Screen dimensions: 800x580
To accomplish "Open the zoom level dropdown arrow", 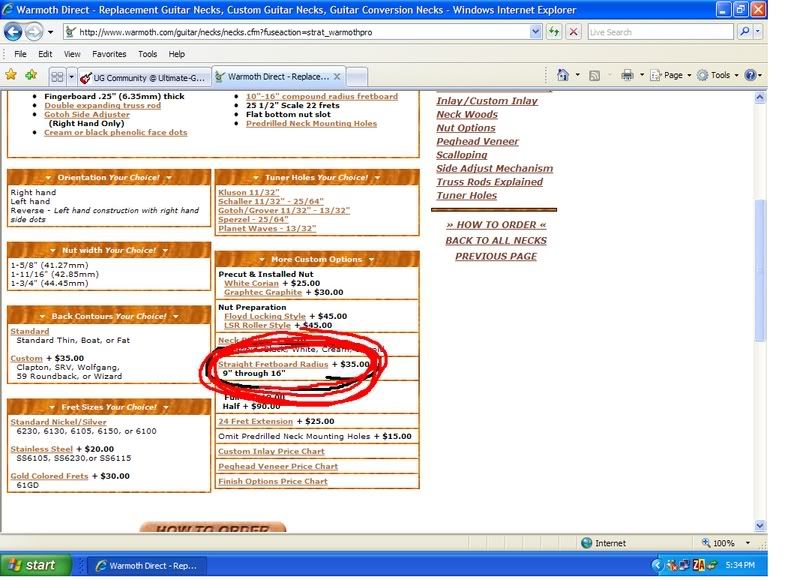I will 748,543.
